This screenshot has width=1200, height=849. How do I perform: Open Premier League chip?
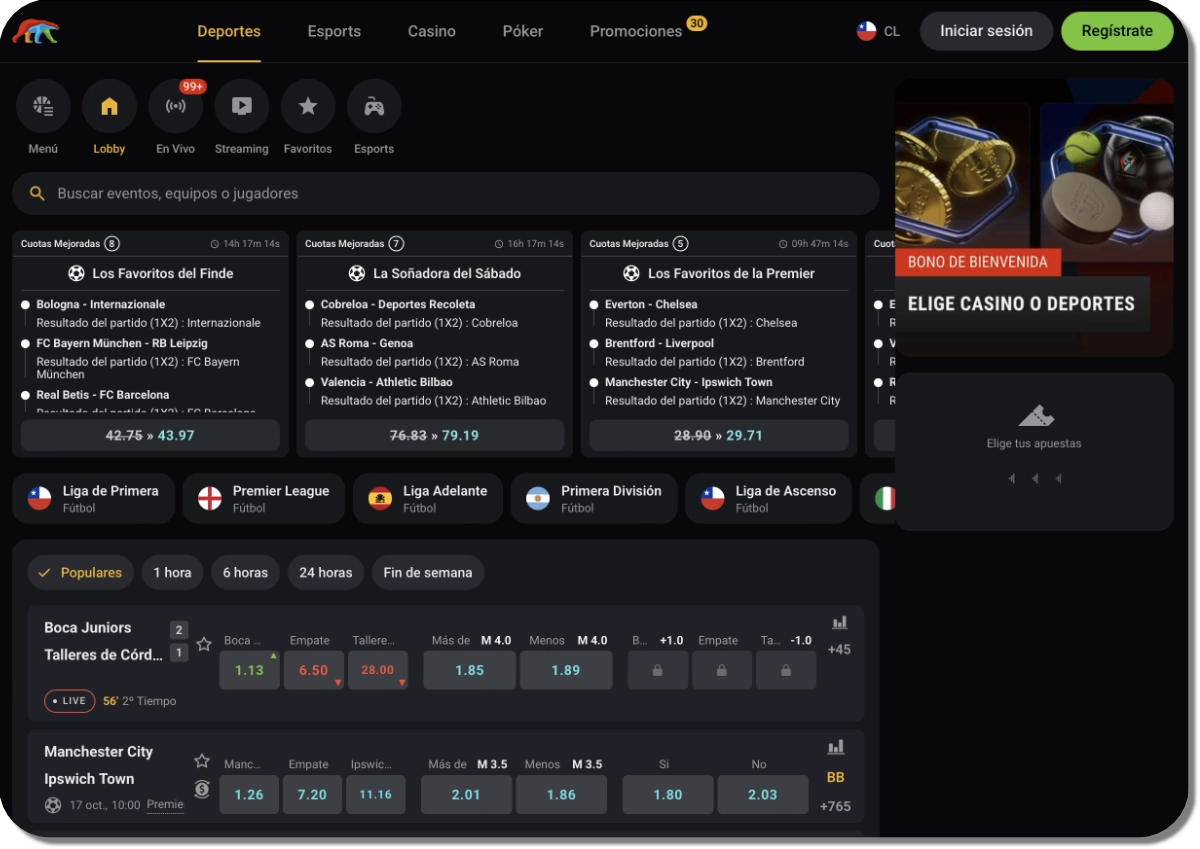coord(263,499)
